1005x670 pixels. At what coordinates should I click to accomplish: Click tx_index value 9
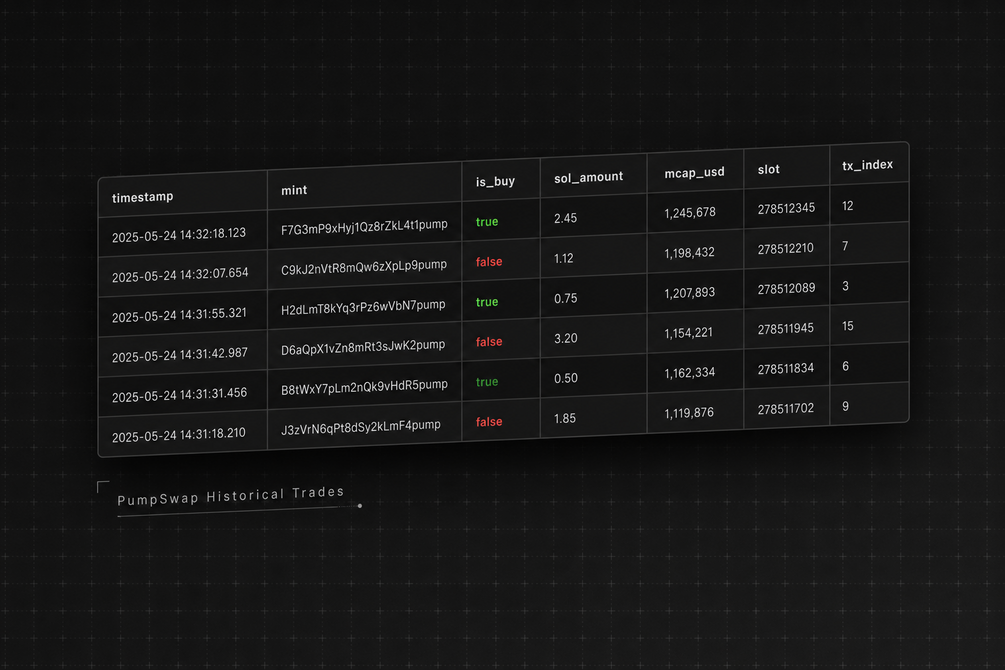845,406
